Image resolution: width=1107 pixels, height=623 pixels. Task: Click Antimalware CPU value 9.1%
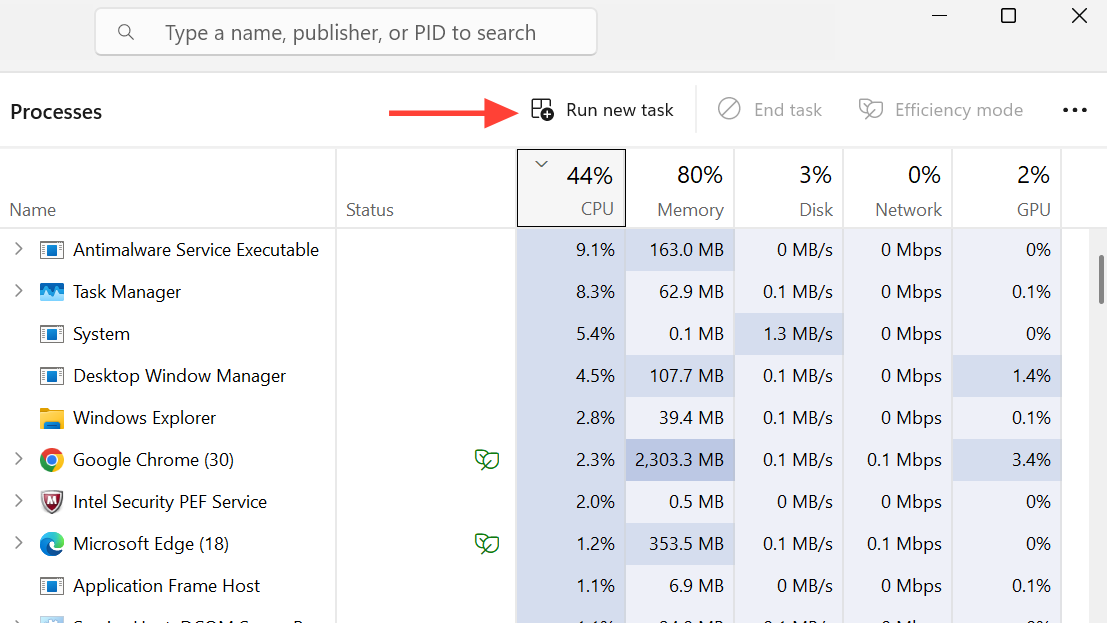(x=595, y=250)
